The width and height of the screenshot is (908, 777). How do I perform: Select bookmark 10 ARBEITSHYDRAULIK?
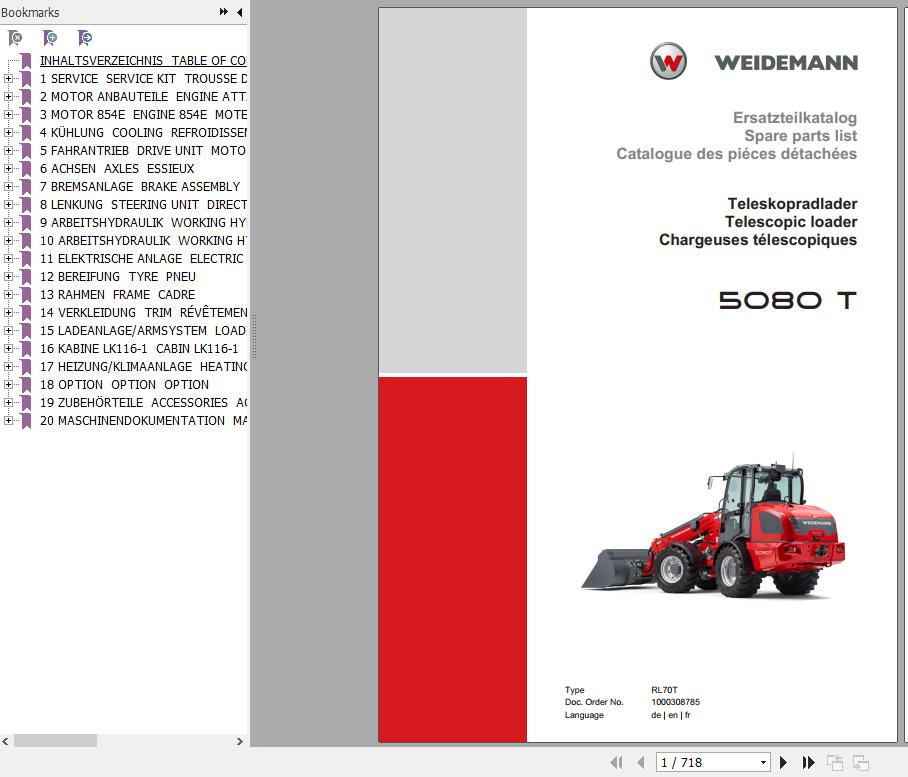(x=142, y=240)
